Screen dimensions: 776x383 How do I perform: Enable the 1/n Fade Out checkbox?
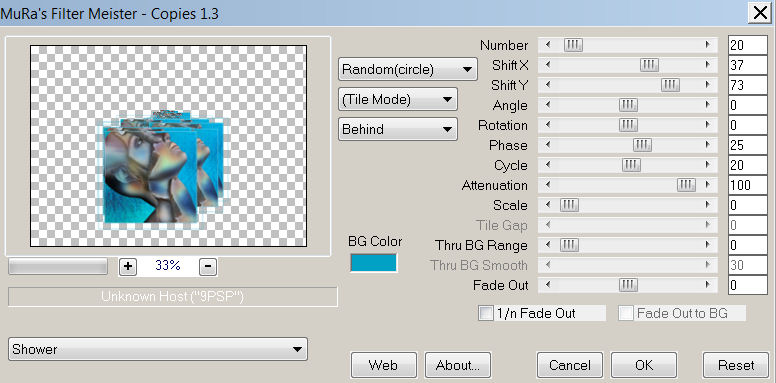[485, 313]
